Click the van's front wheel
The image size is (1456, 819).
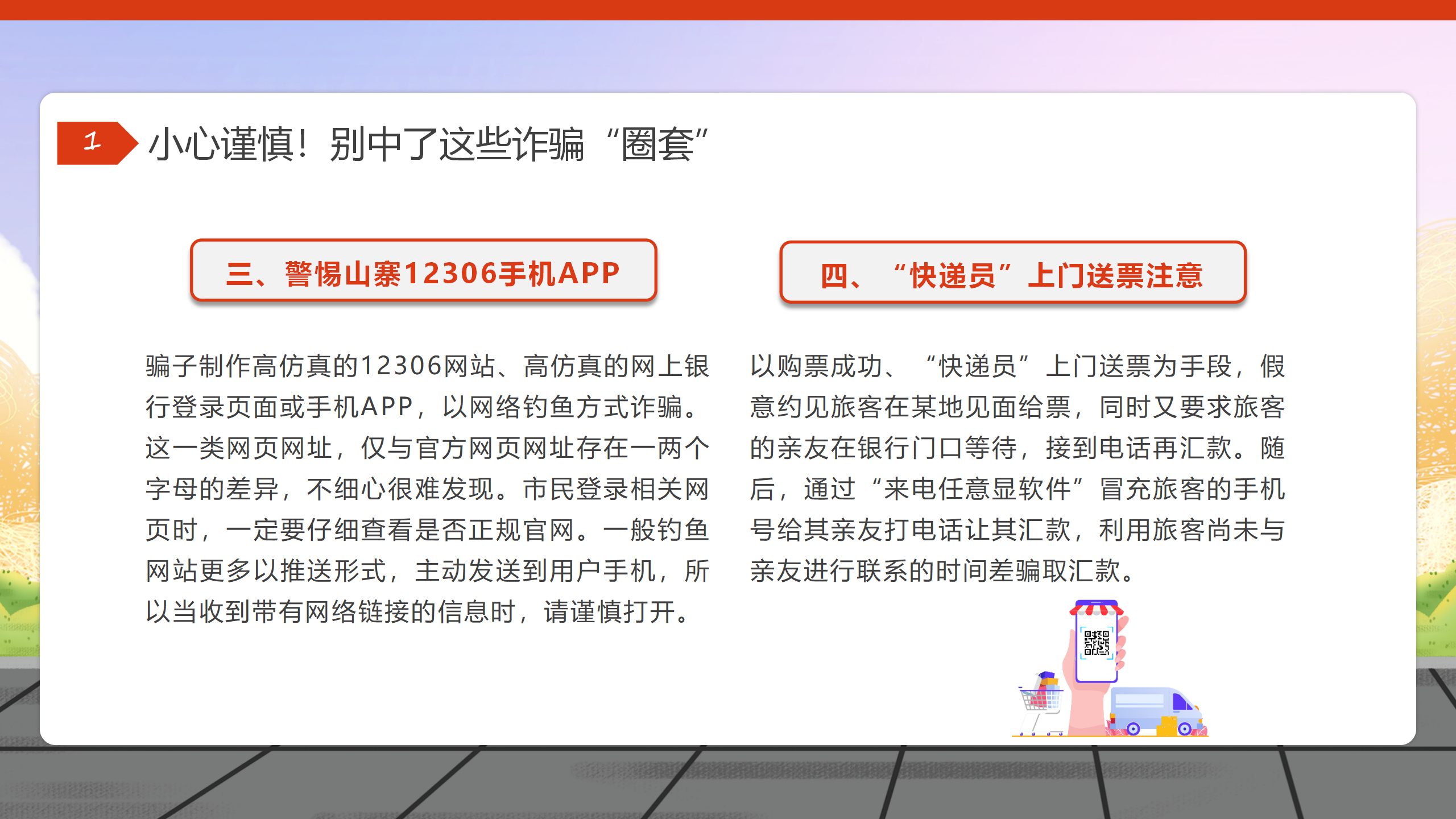coord(1184,729)
